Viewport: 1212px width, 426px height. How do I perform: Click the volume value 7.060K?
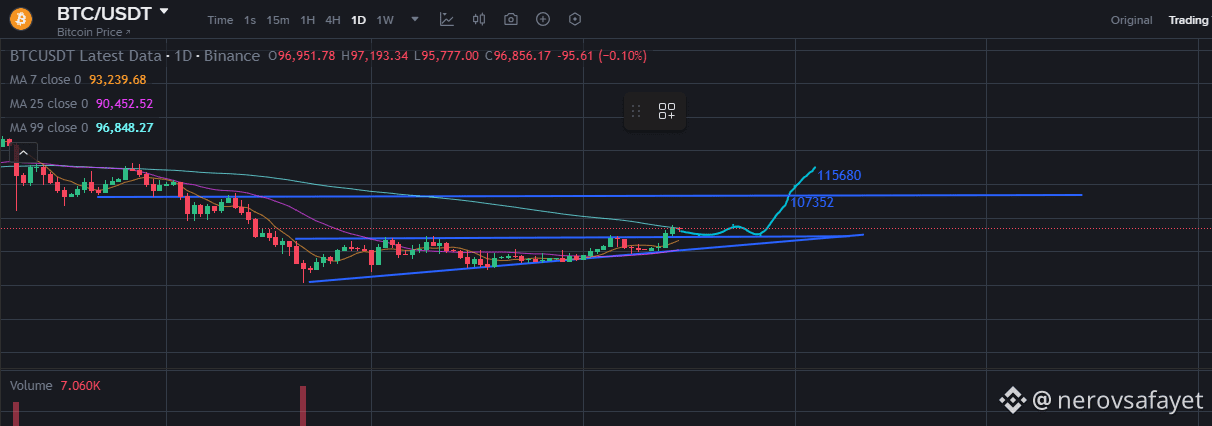tap(81, 385)
